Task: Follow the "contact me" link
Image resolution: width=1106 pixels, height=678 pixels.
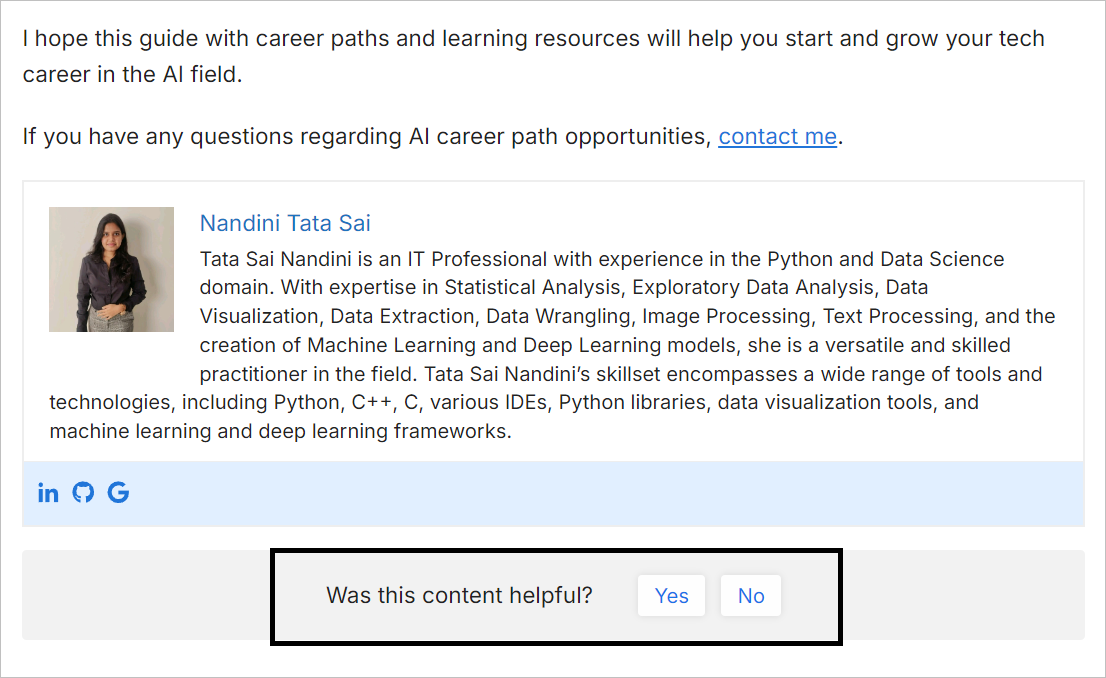Action: tap(777, 136)
